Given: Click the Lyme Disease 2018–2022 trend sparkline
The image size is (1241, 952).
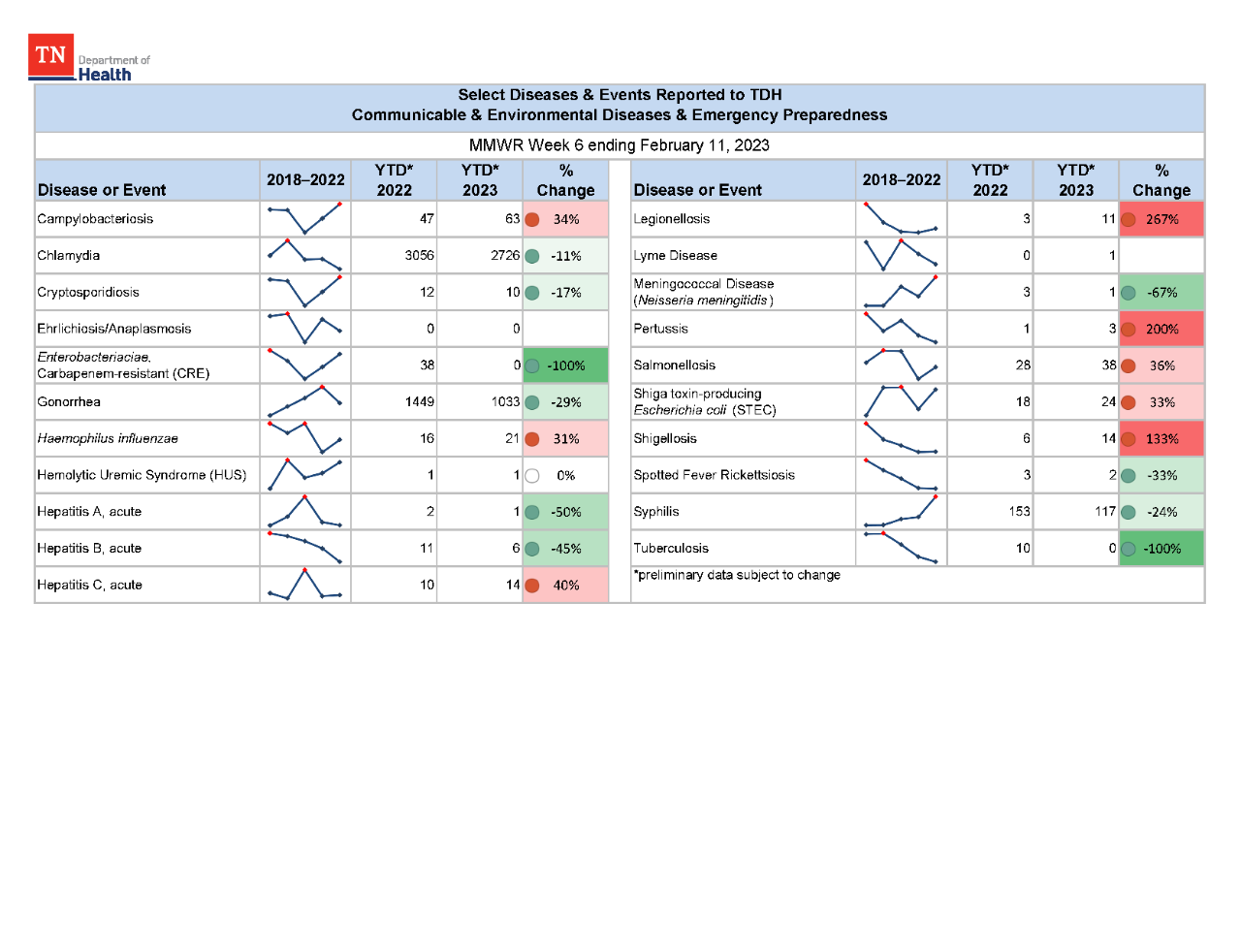Looking at the screenshot, I should 901,254.
